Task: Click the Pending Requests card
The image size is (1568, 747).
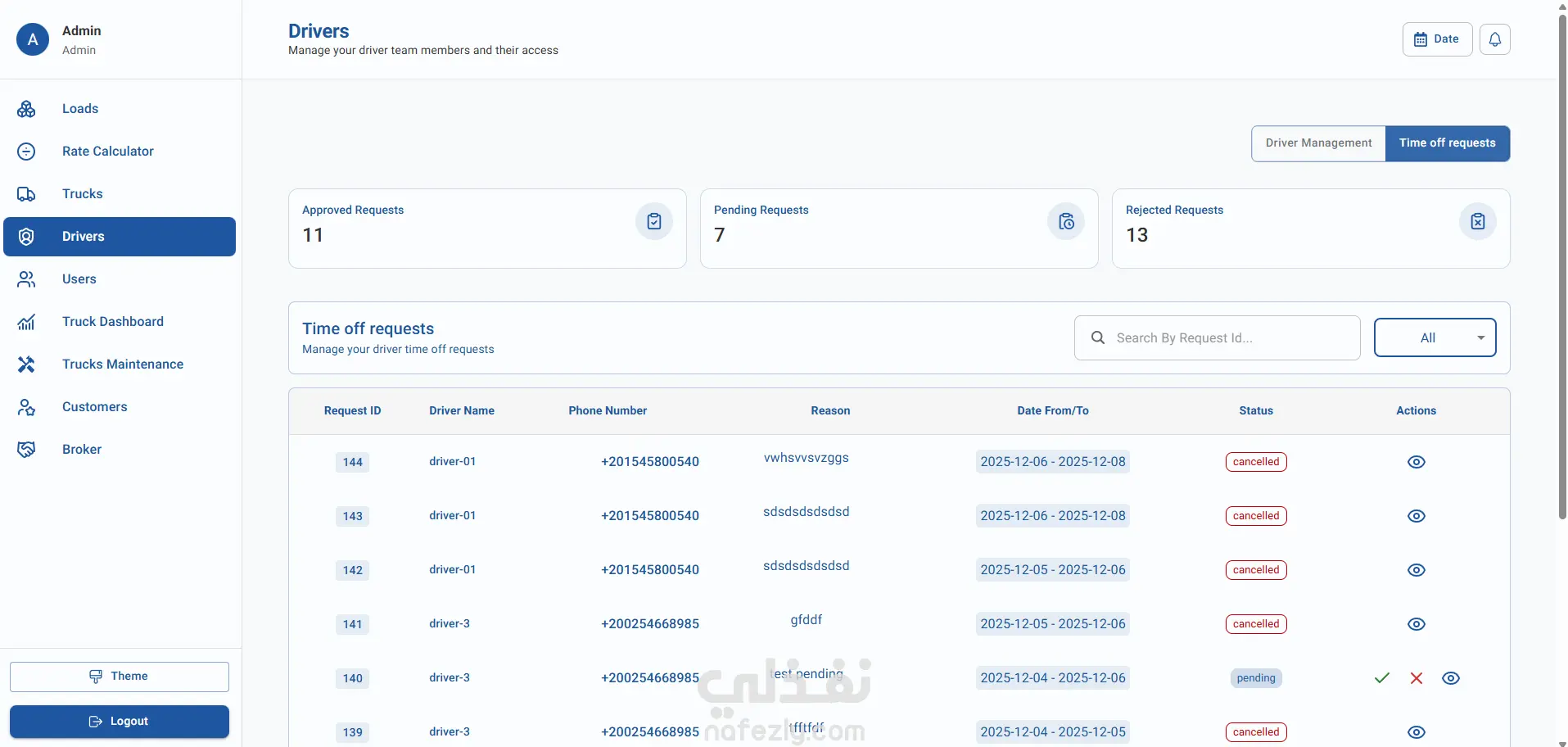Action: point(899,229)
